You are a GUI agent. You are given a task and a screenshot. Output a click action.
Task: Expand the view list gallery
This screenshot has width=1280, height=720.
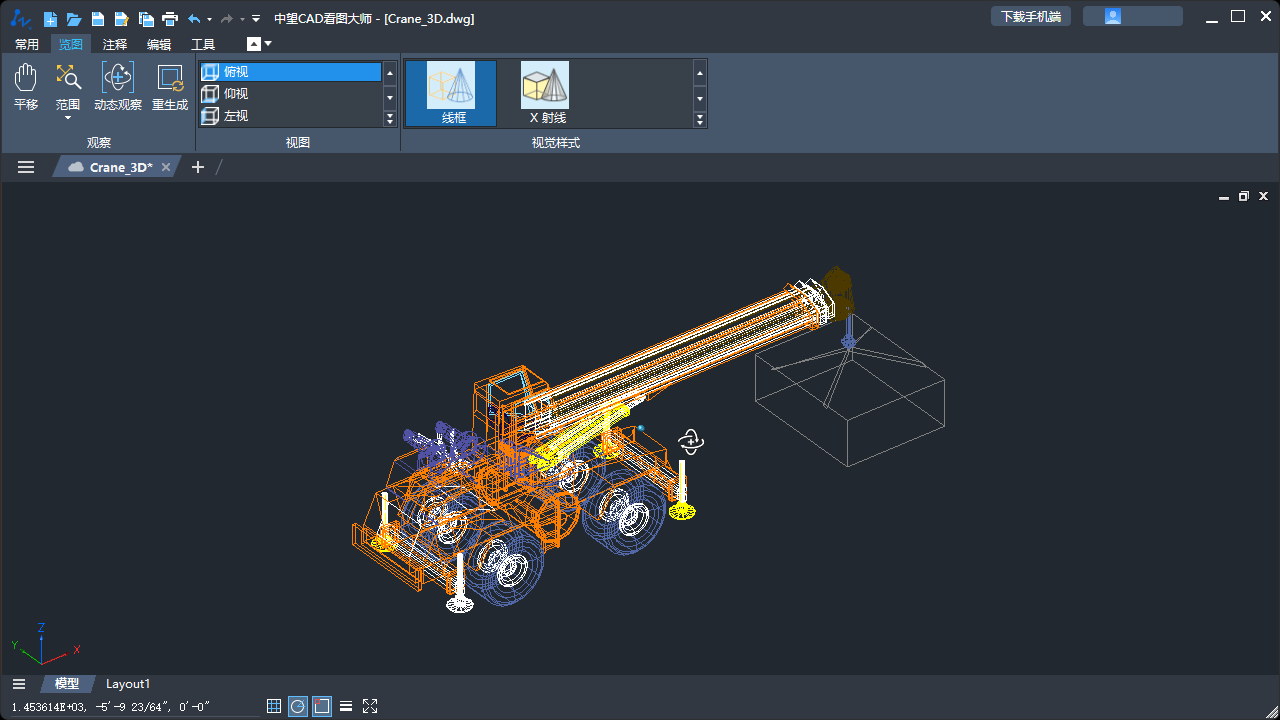tap(390, 119)
